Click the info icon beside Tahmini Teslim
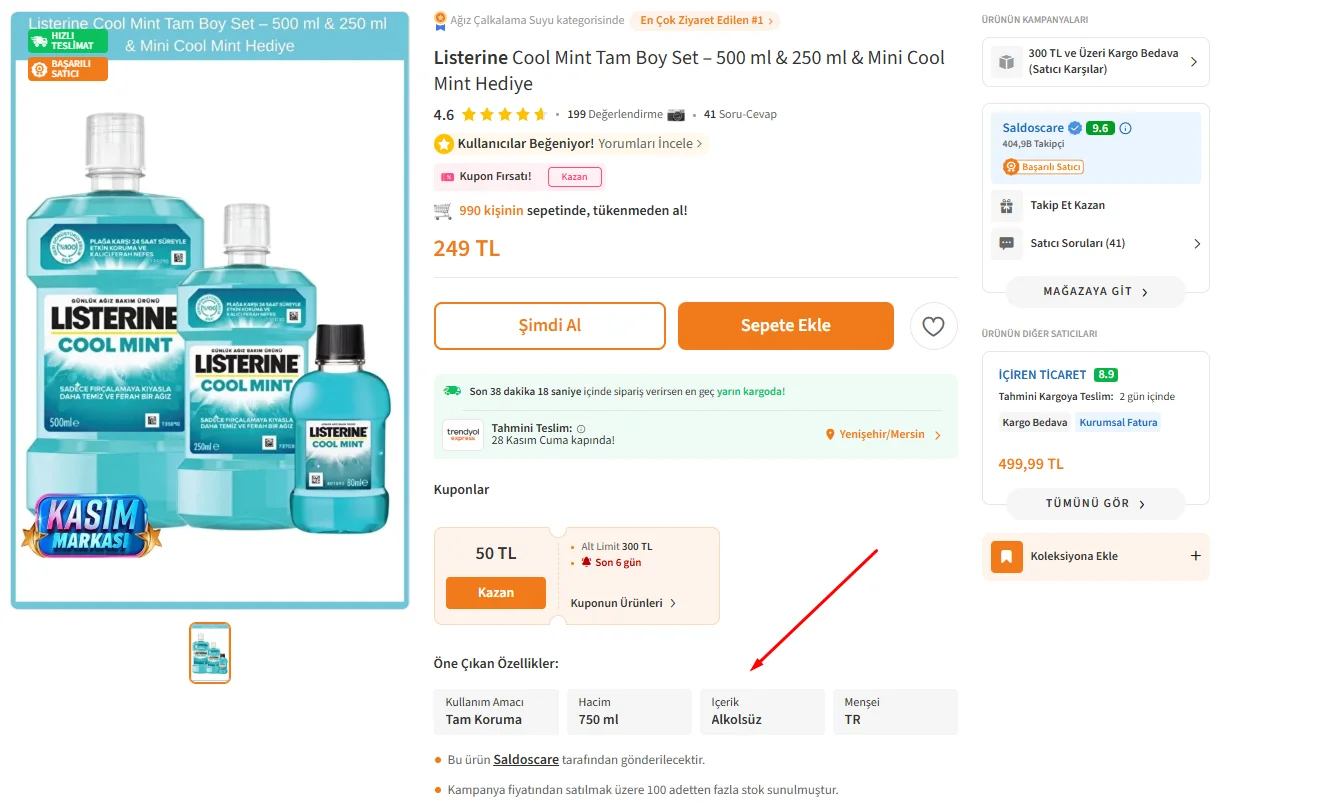Viewport: 1321px width, 803px height. 581,428
